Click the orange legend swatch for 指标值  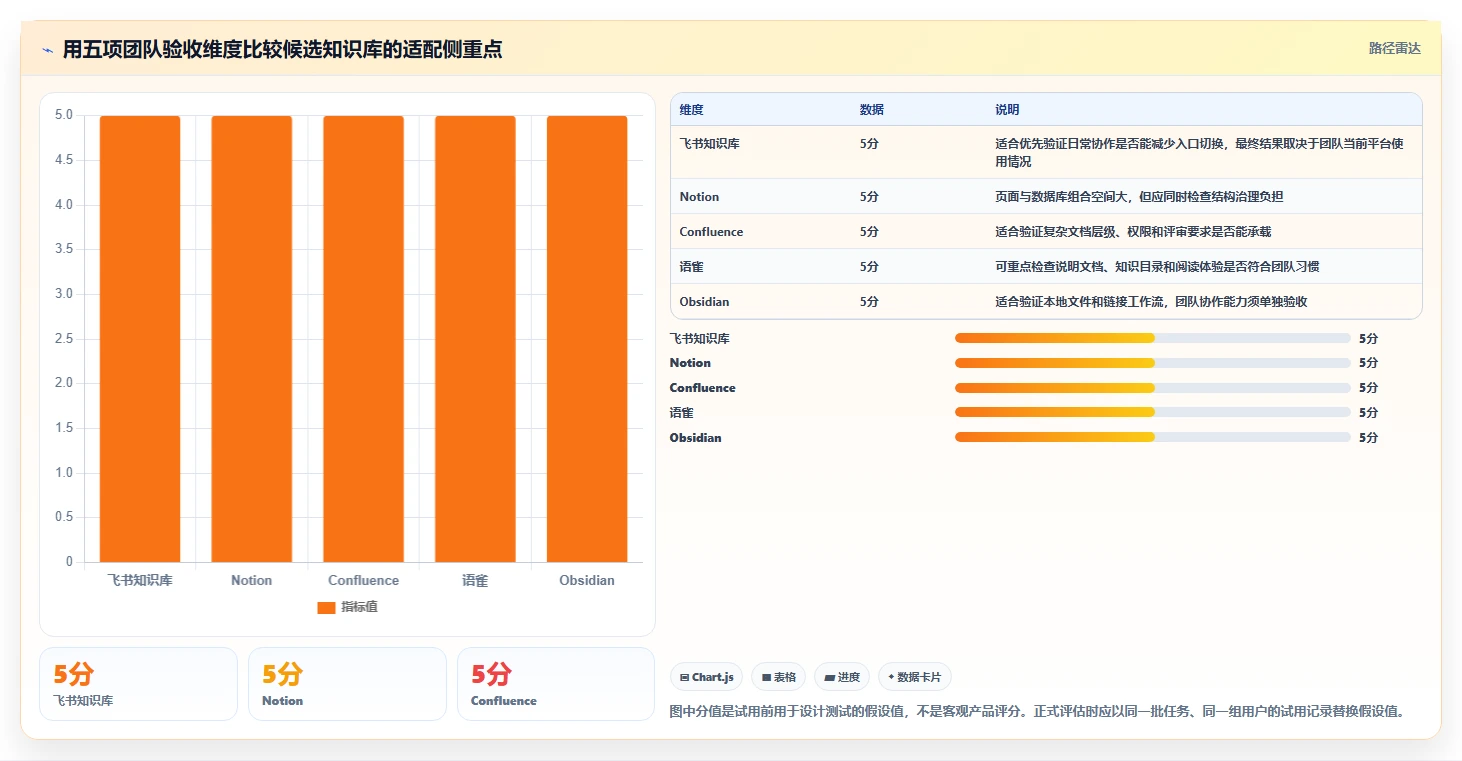[326, 607]
